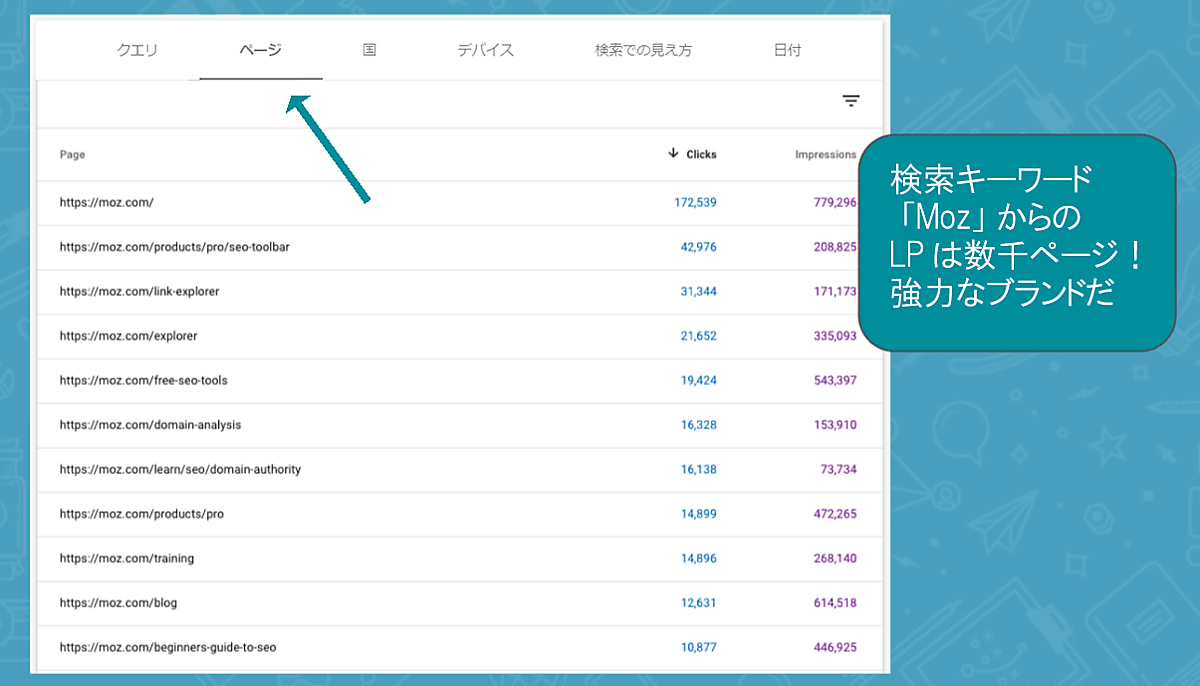Sort by Impressions column header

pyautogui.click(x=825, y=155)
